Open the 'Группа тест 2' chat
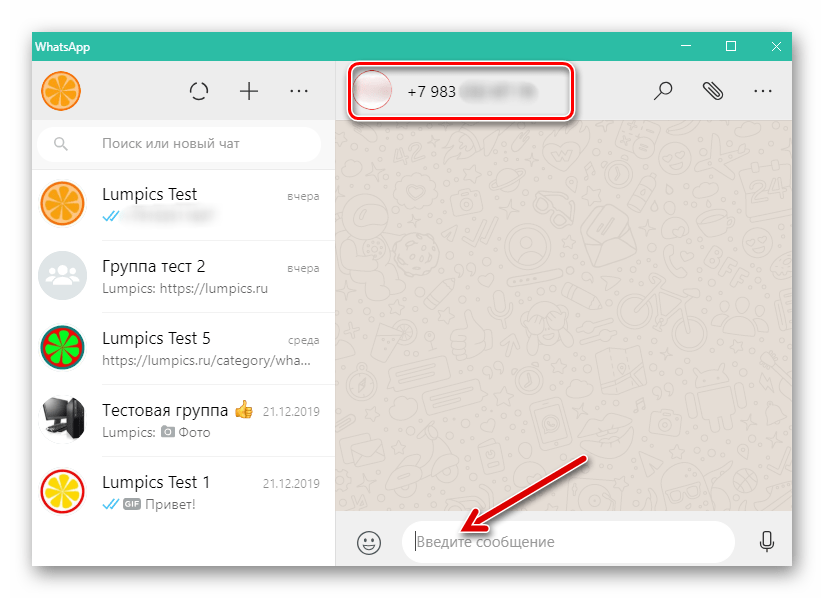Image resolution: width=824 pixels, height=598 pixels. point(183,276)
